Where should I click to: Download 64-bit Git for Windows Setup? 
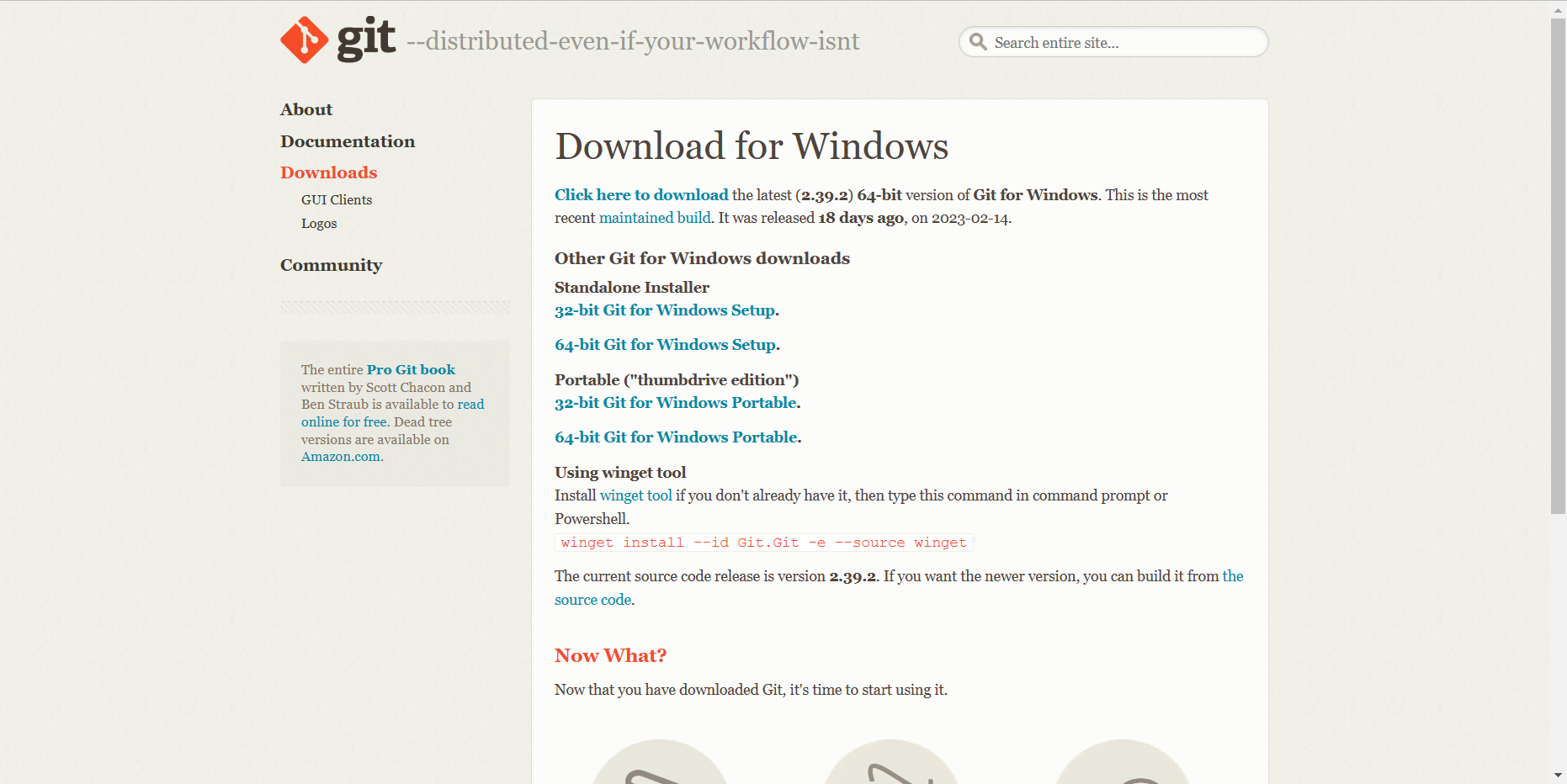665,345
